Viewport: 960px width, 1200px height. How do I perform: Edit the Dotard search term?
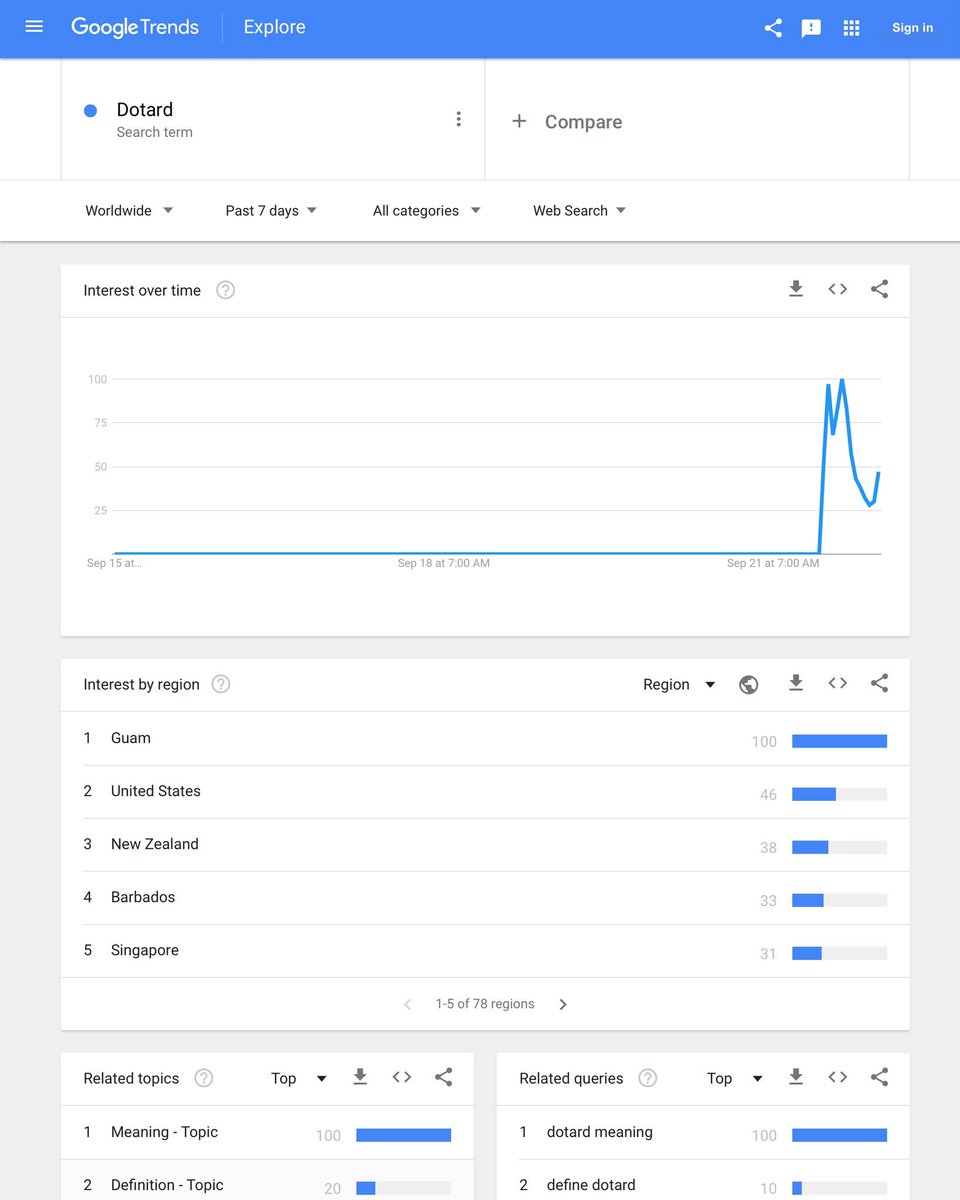(145, 110)
